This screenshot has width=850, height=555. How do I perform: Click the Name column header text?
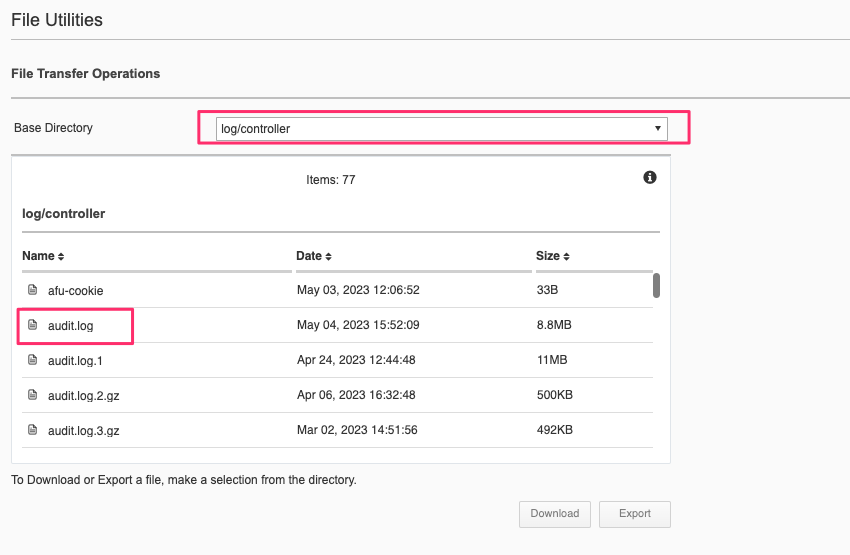38,256
